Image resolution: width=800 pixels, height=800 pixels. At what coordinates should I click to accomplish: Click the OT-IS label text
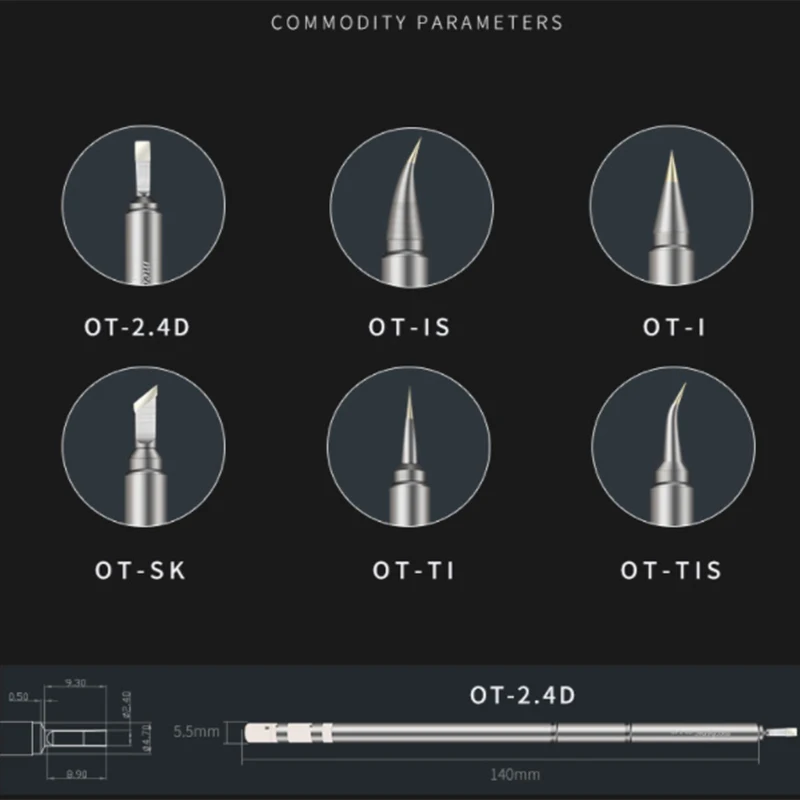(x=410, y=327)
